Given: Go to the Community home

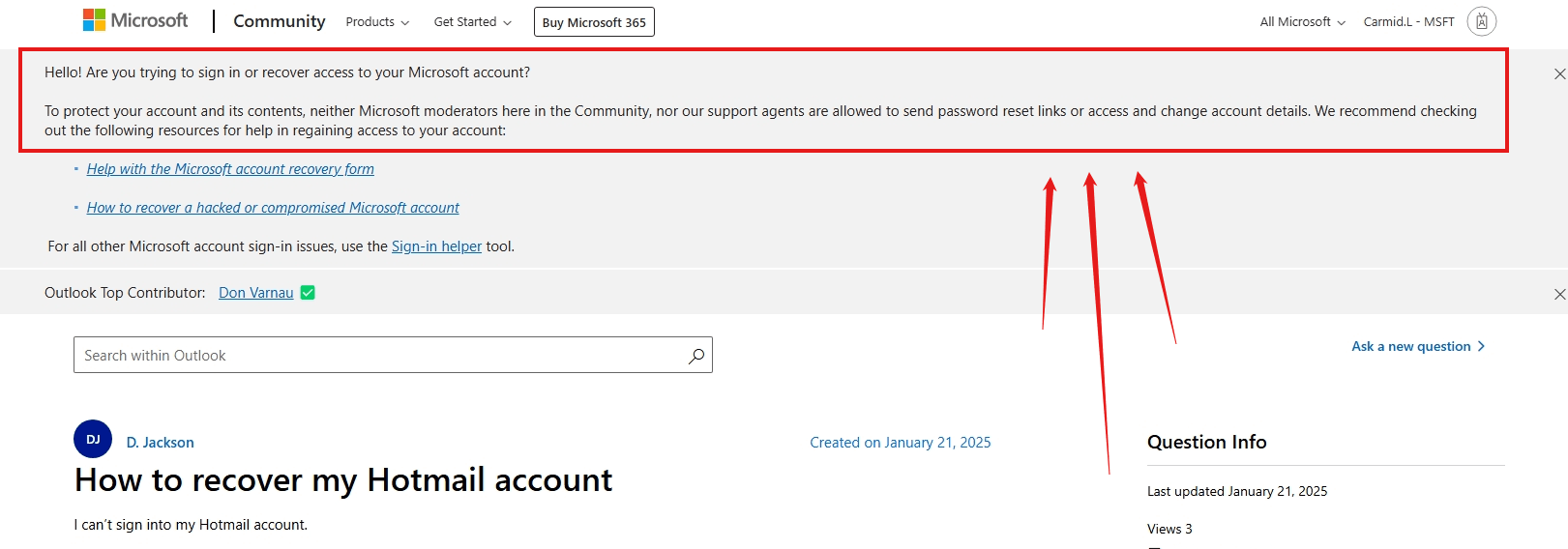Looking at the screenshot, I should tap(279, 21).
